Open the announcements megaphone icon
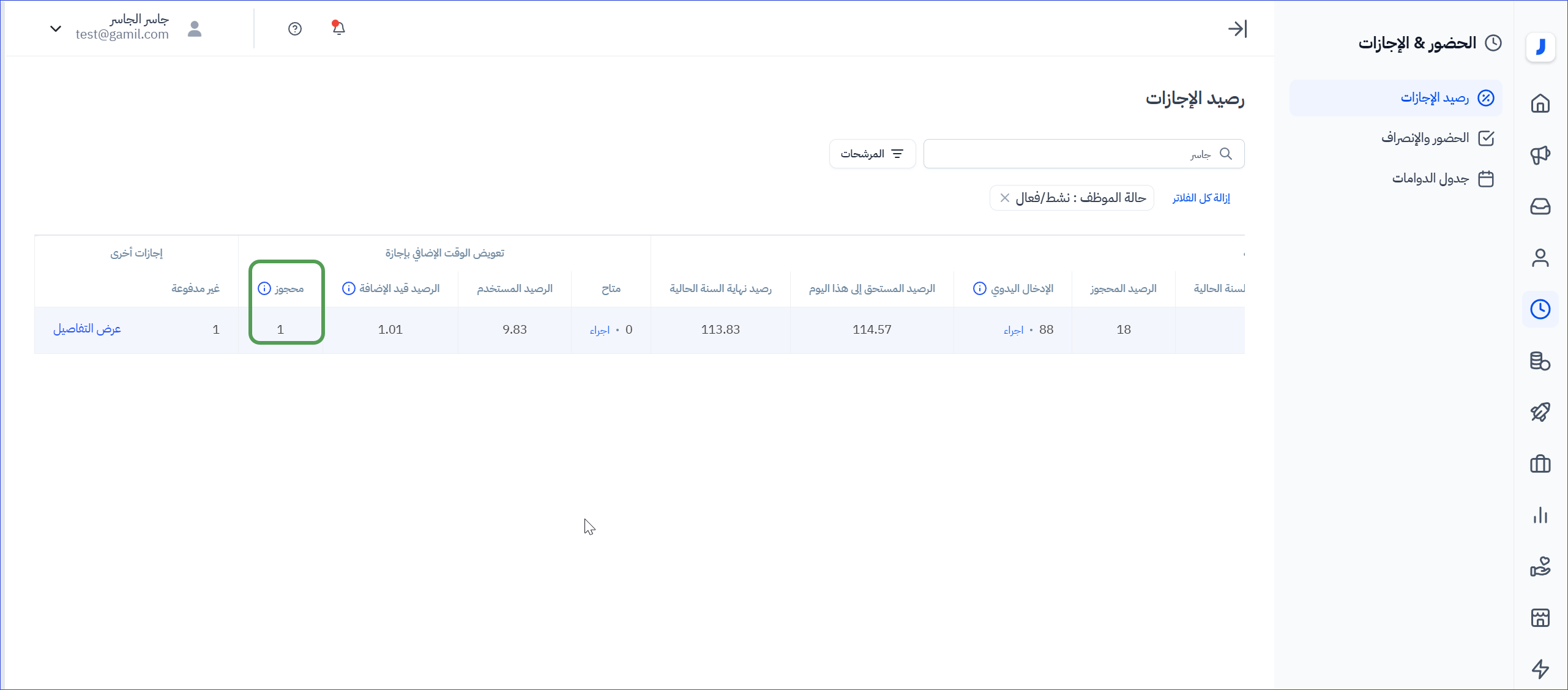The width and height of the screenshot is (1568, 690). 1540,155
